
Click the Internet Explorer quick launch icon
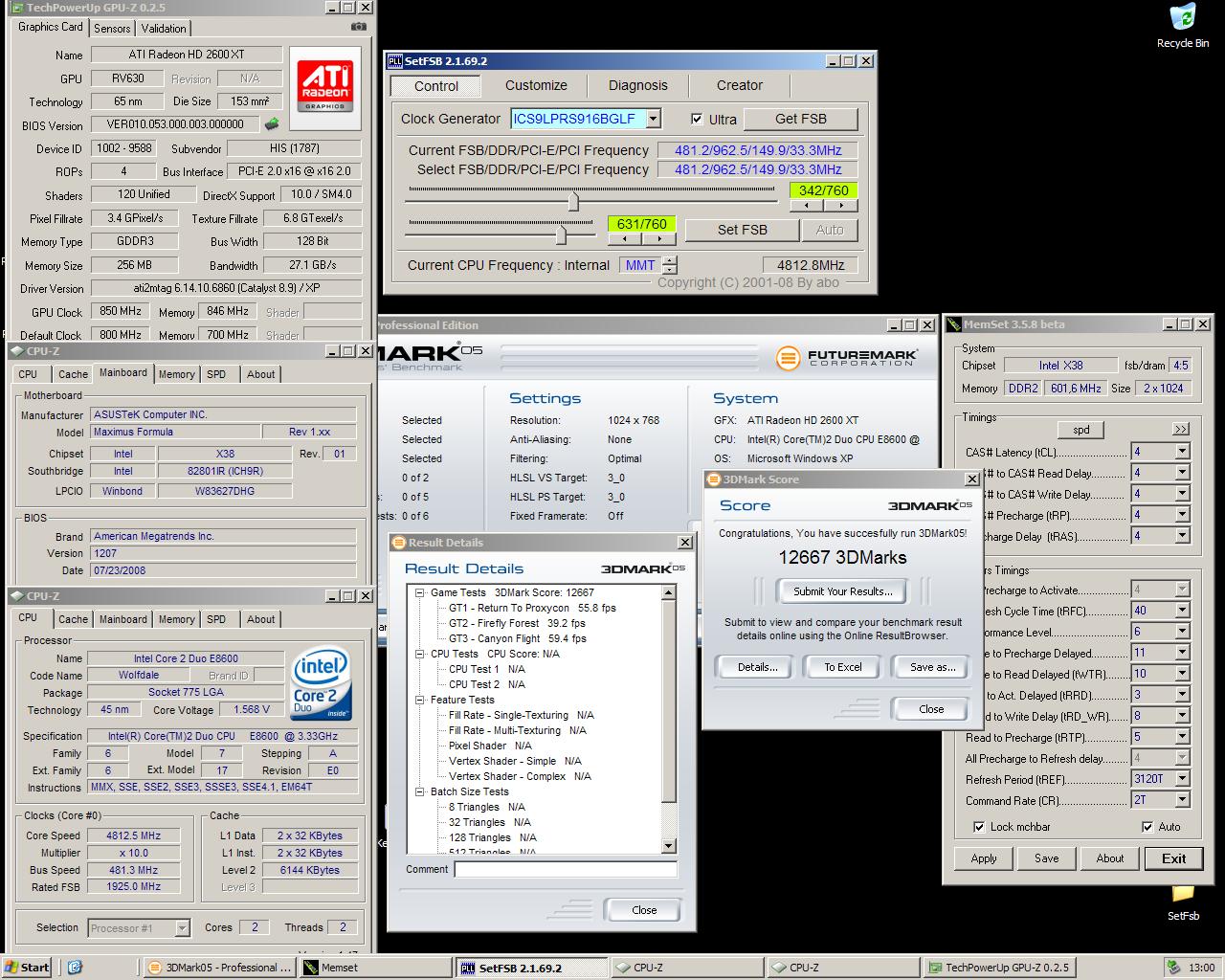[x=75, y=968]
